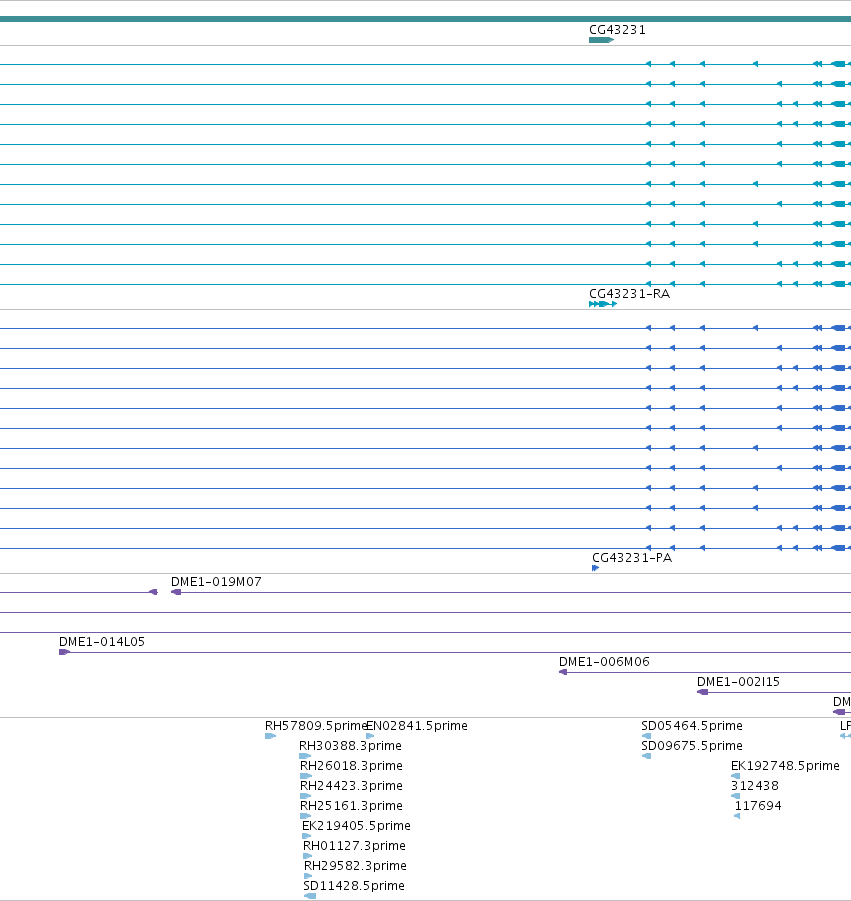
Task: Select the arrow left of DME1-019M07 clone
Action: pos(153,592)
